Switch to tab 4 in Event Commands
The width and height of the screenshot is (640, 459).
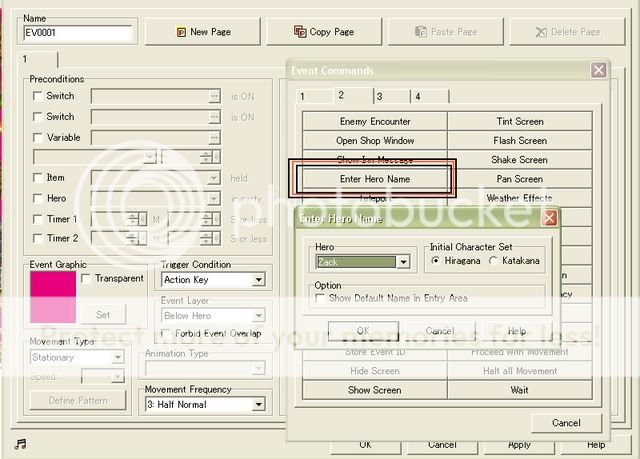(x=418, y=96)
